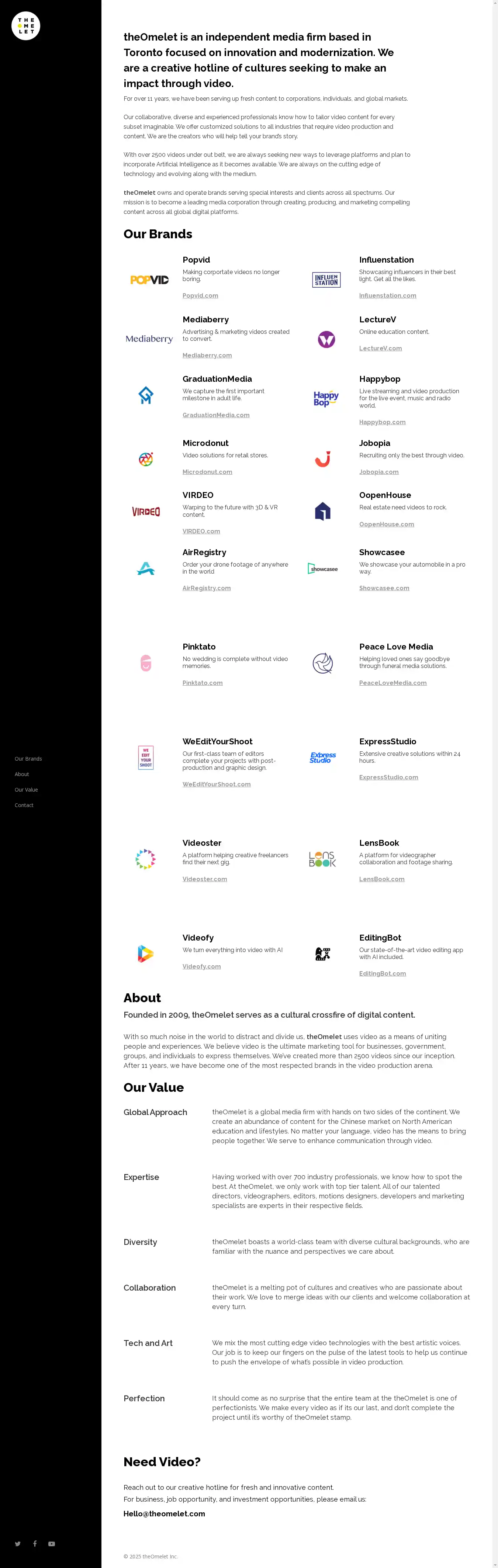Click the Popvid brand logo

(149, 279)
